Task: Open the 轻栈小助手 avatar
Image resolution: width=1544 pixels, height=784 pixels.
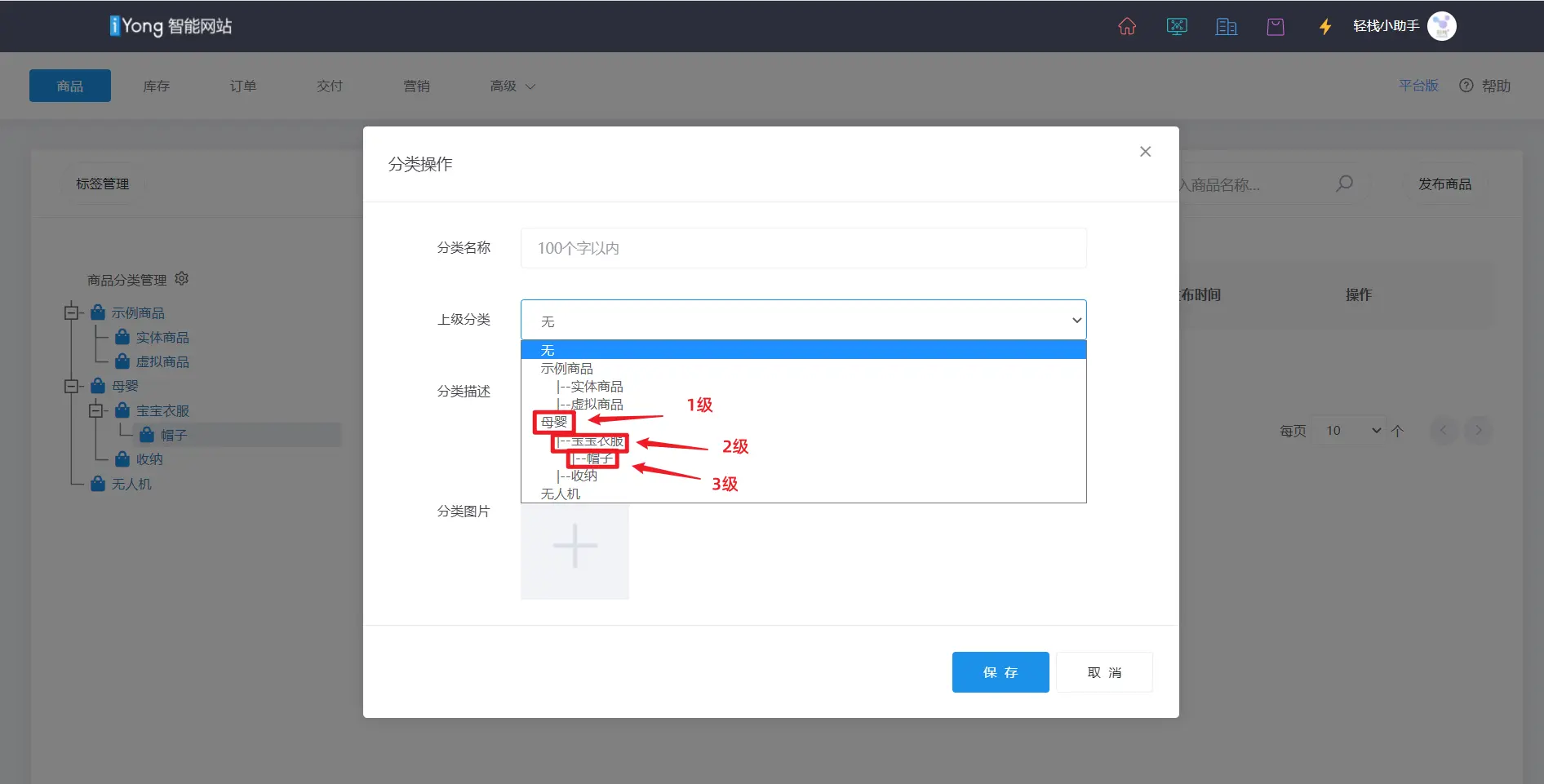Action: point(1441,26)
